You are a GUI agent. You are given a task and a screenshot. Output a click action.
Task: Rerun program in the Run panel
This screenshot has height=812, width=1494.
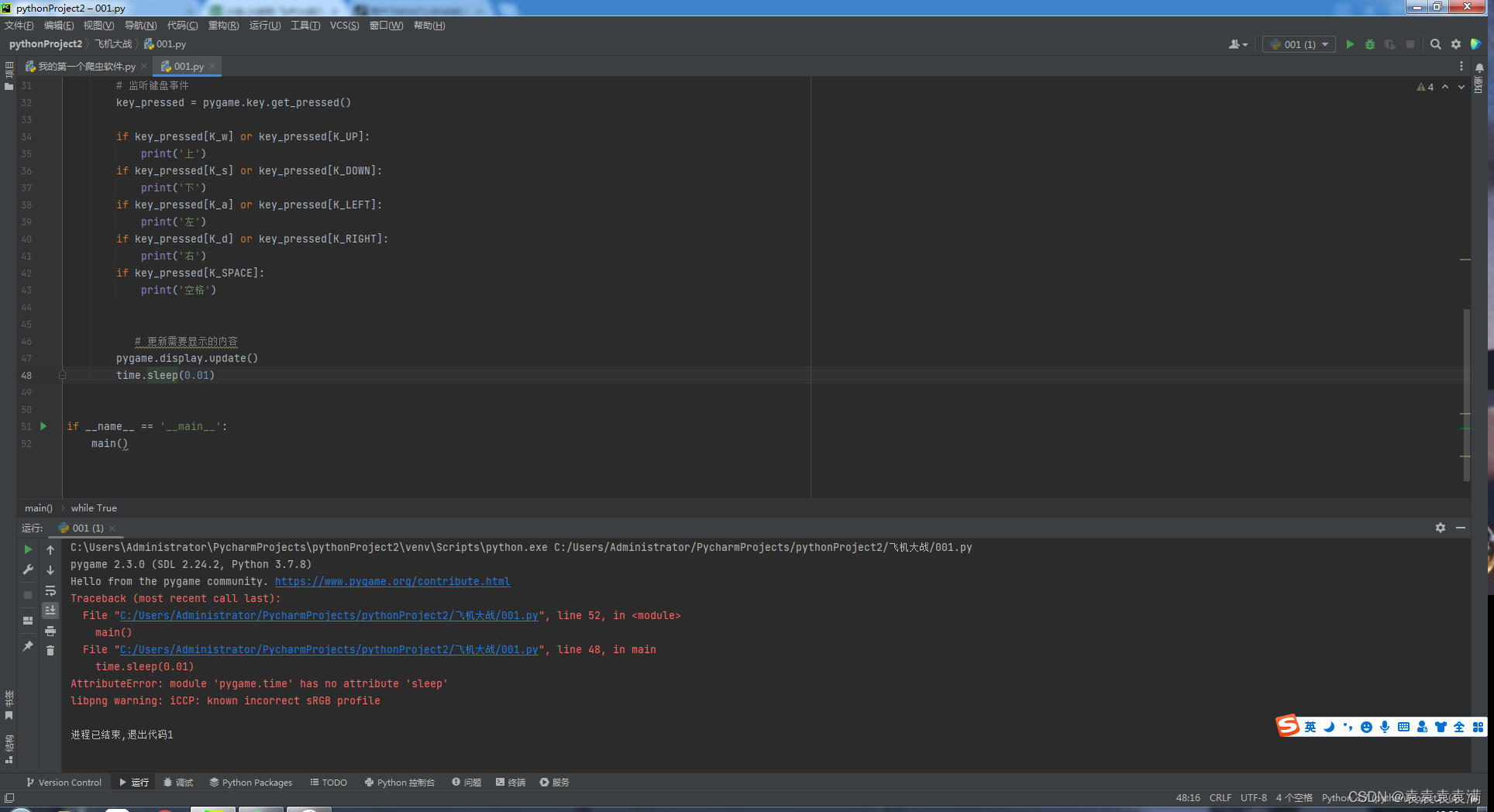(28, 549)
